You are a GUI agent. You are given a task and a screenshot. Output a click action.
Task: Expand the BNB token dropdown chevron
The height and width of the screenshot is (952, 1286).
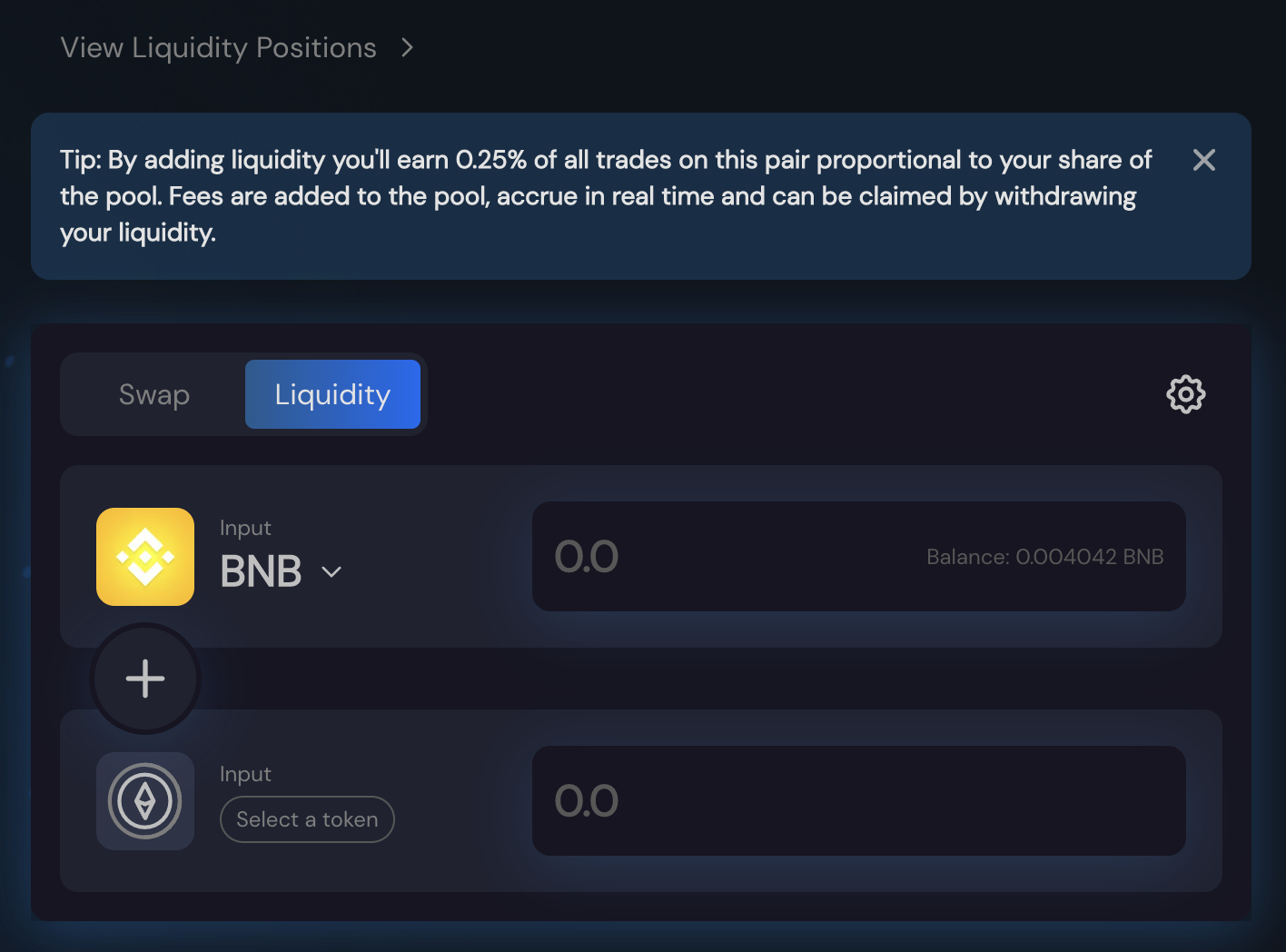coord(331,572)
